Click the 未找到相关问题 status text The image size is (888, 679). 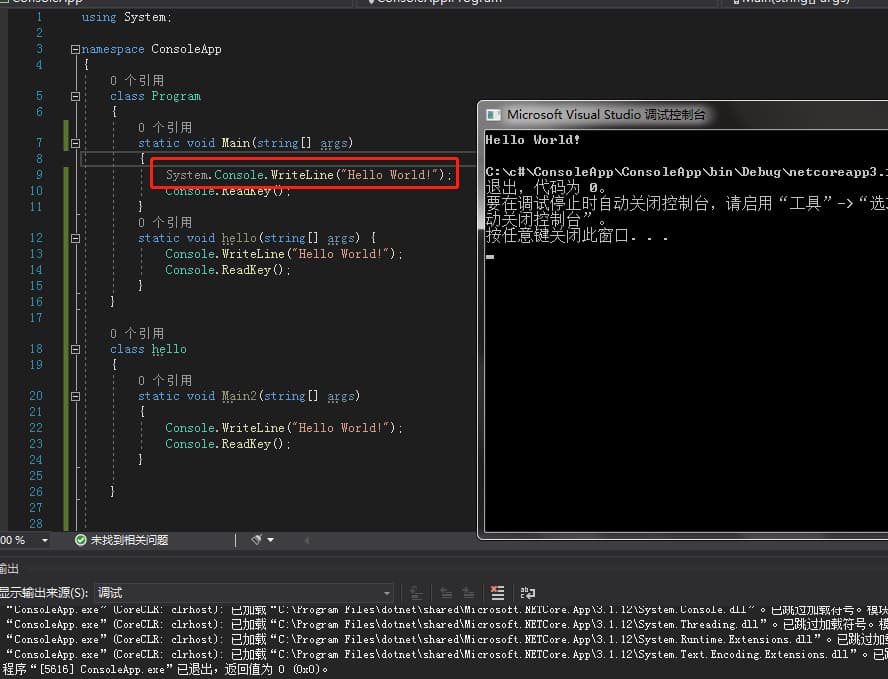[129, 540]
